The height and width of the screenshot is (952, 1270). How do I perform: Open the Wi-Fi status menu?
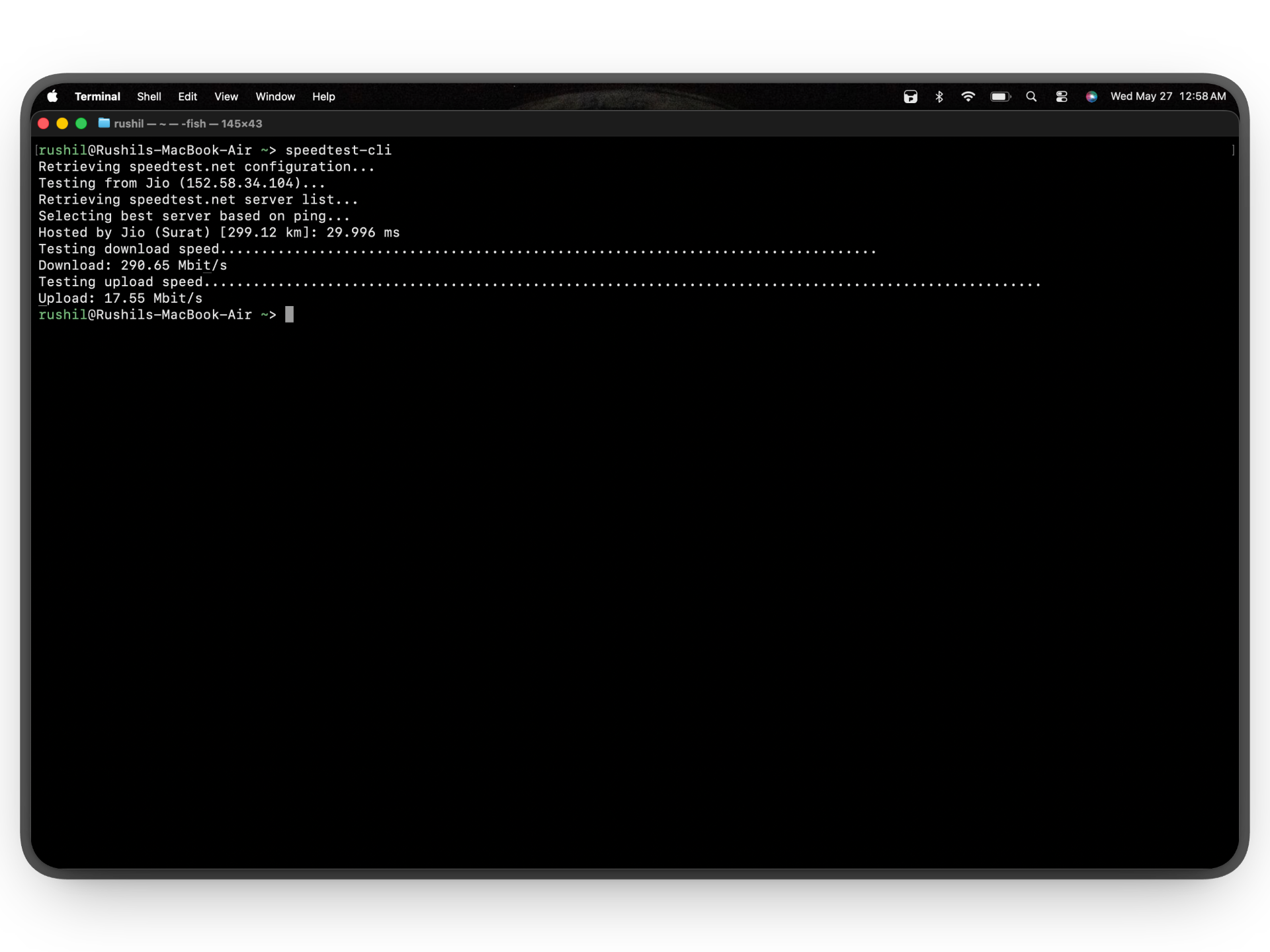click(968, 97)
